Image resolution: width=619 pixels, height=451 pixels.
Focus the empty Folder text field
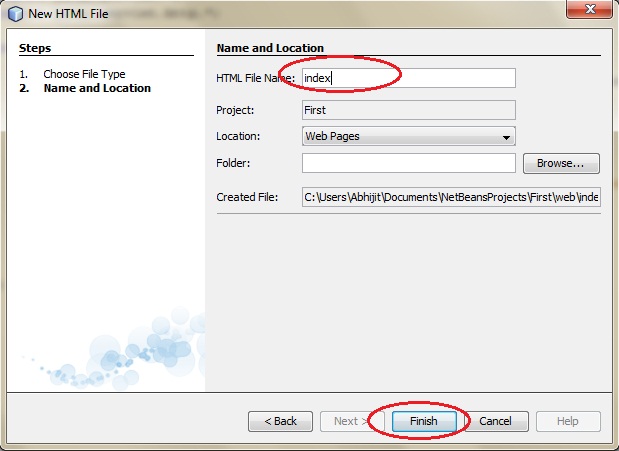point(409,163)
